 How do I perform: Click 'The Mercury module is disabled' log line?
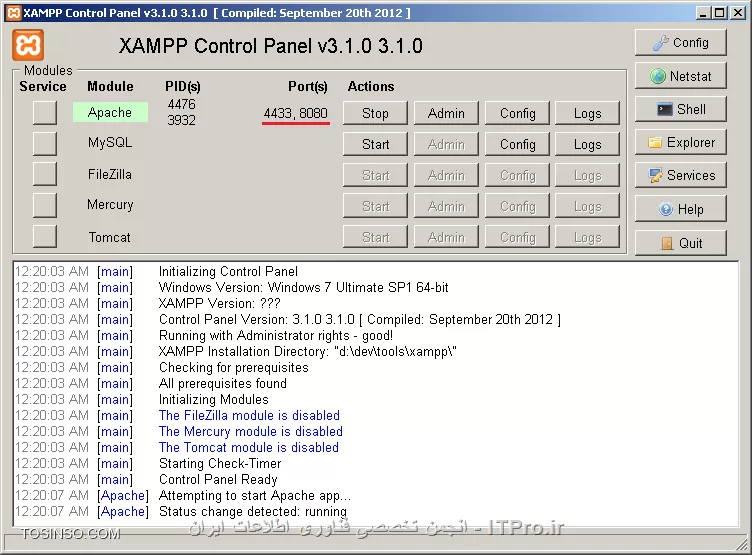(251, 431)
